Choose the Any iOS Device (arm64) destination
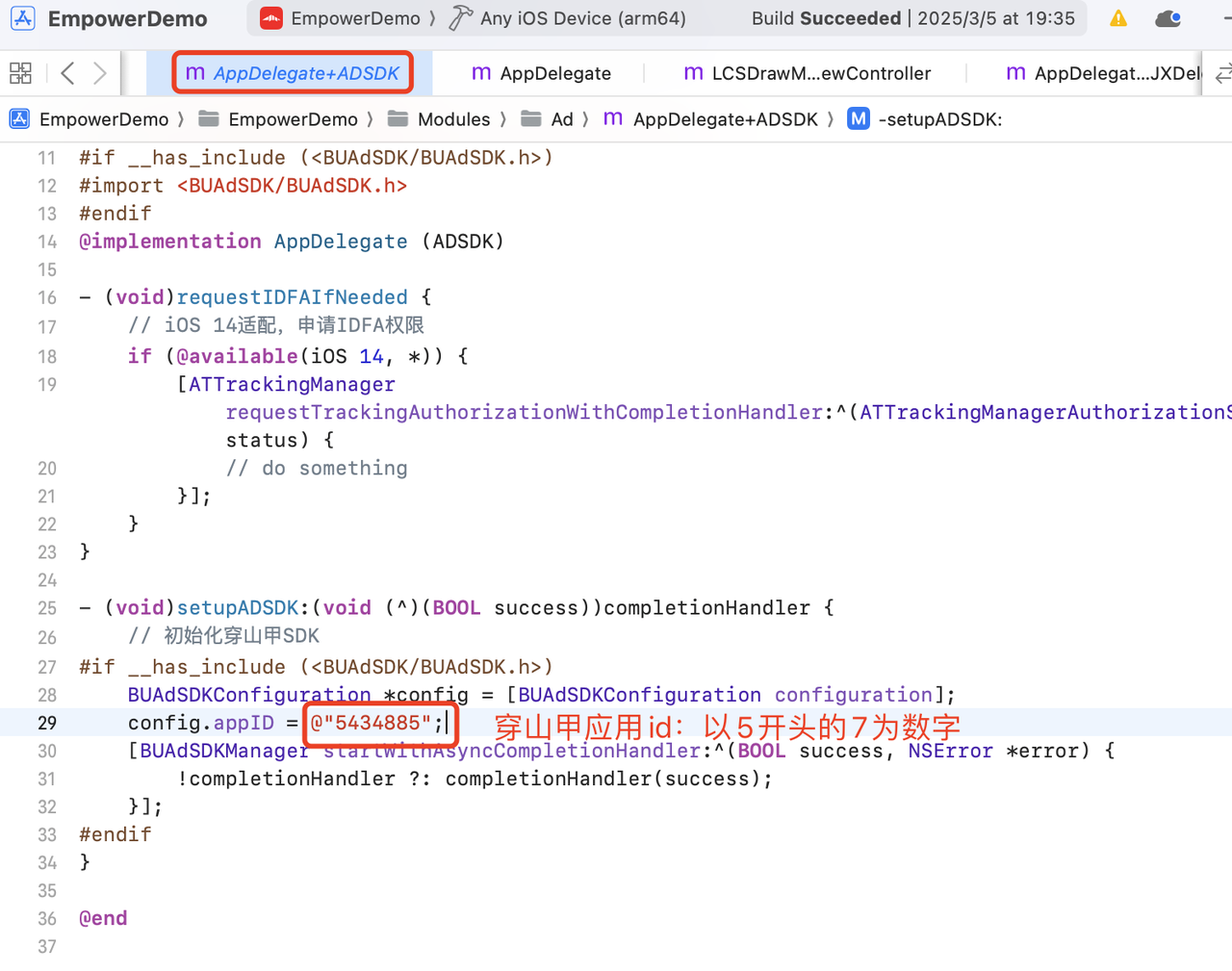This screenshot has height=971, width=1232. (x=582, y=18)
